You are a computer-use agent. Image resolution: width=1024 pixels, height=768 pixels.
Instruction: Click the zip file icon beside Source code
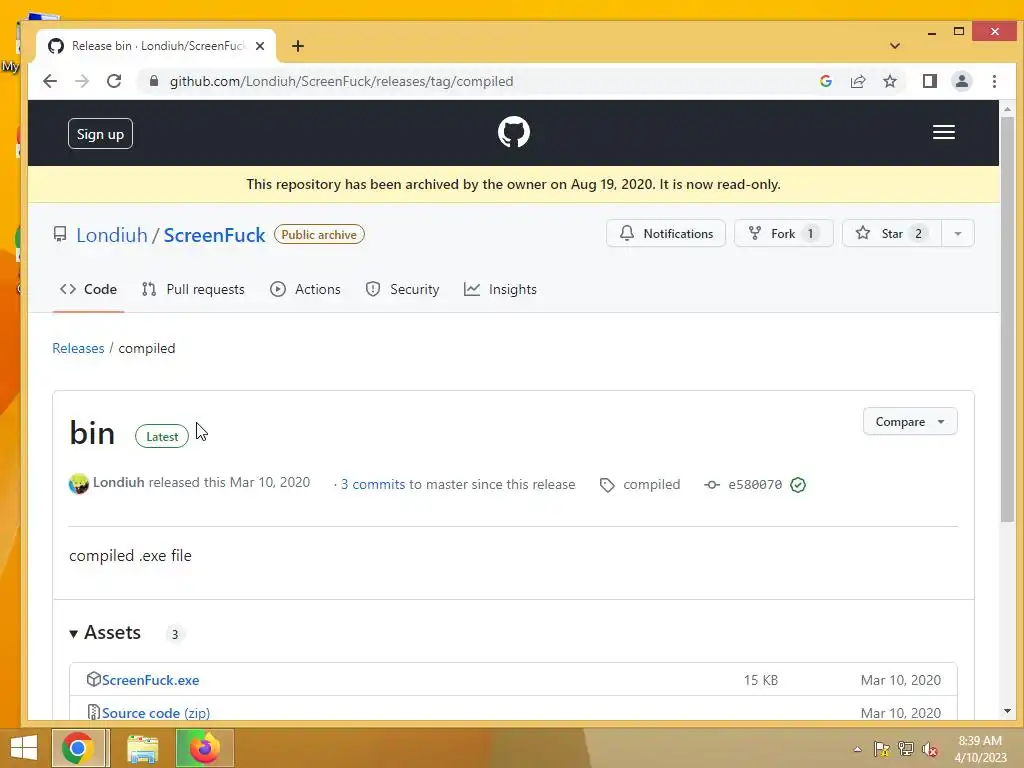point(93,712)
